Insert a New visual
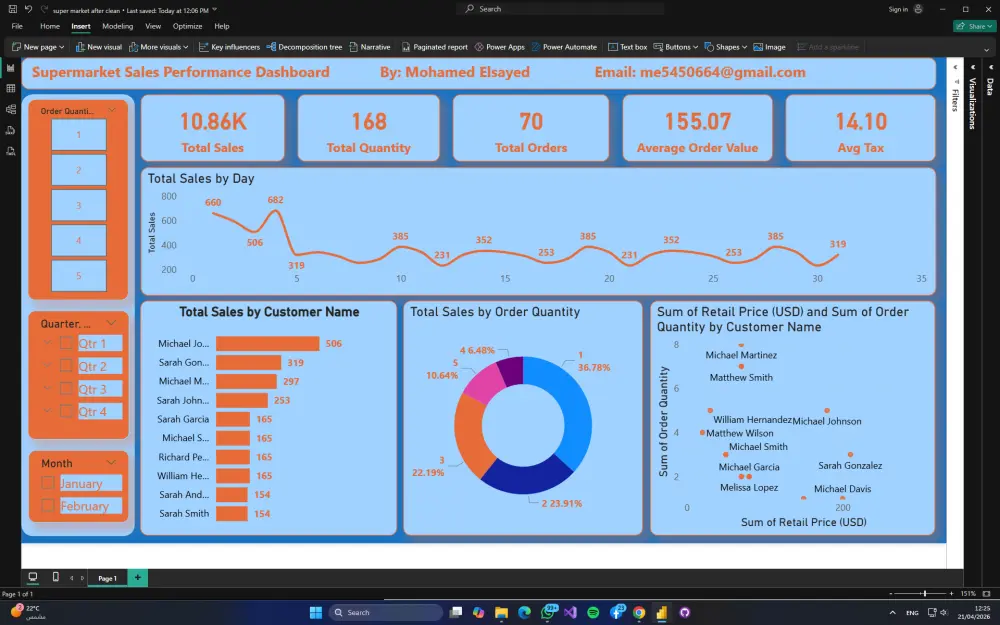 click(99, 47)
